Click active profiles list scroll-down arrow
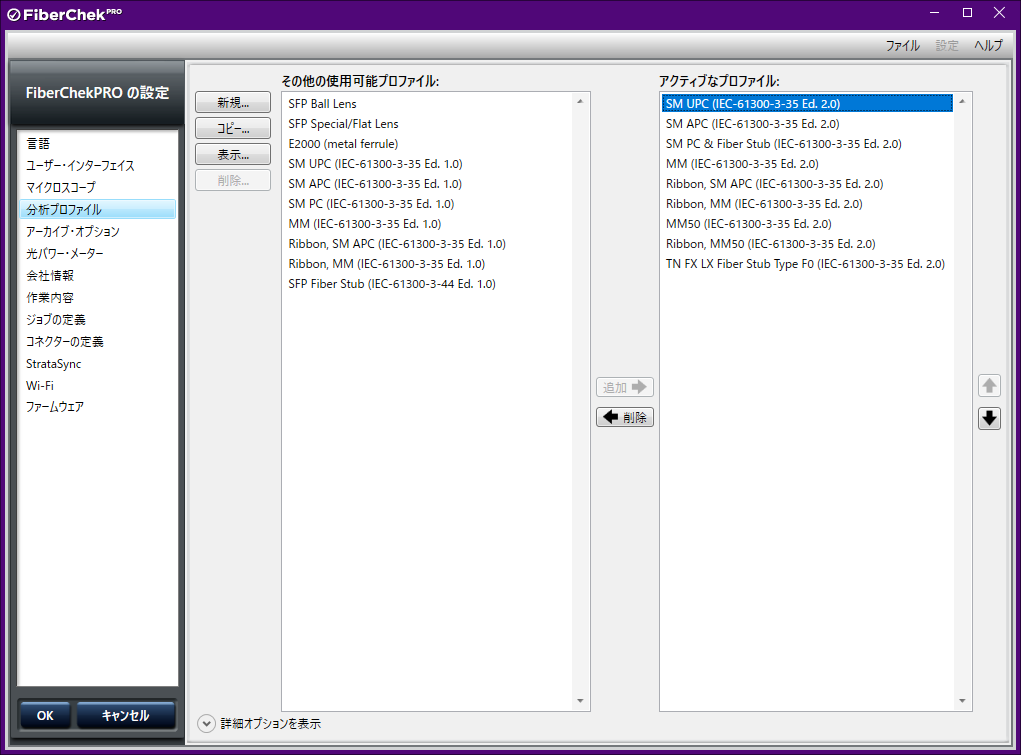Screen dimensions: 1021x755 (x=962, y=701)
